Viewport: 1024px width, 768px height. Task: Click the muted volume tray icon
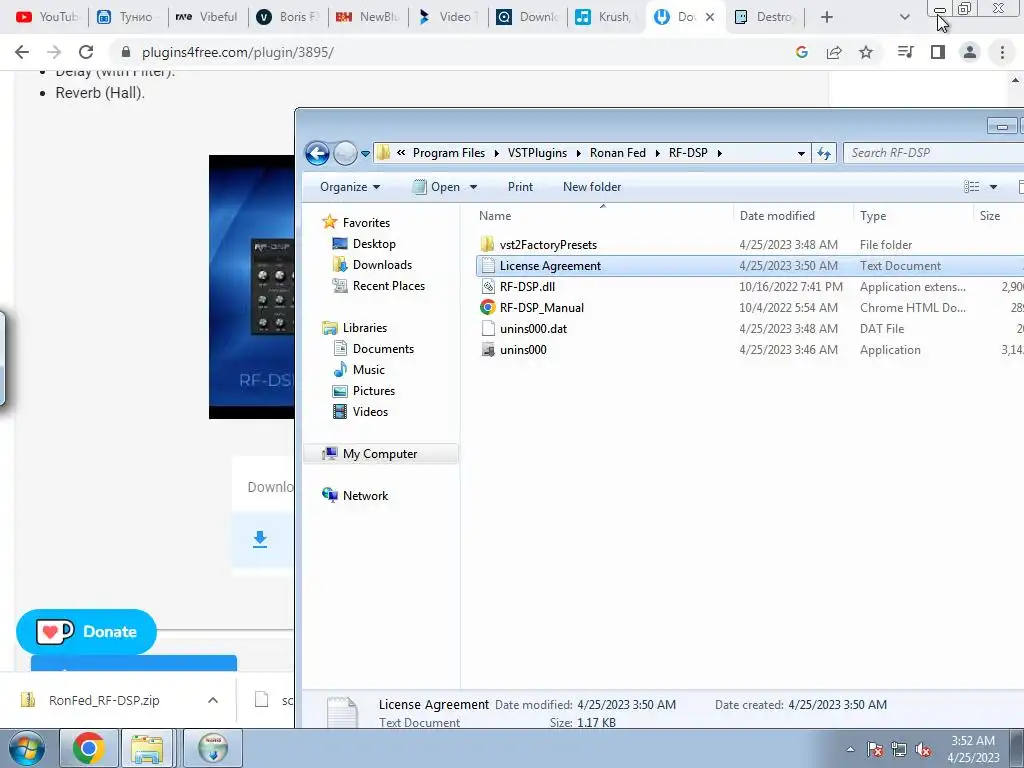923,750
